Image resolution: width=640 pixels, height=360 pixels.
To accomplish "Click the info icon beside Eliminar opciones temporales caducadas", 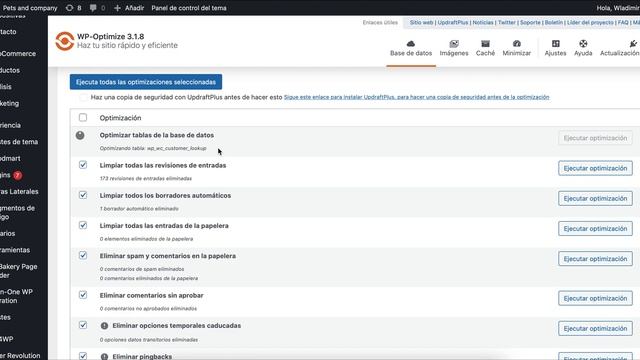I will pos(104,326).
